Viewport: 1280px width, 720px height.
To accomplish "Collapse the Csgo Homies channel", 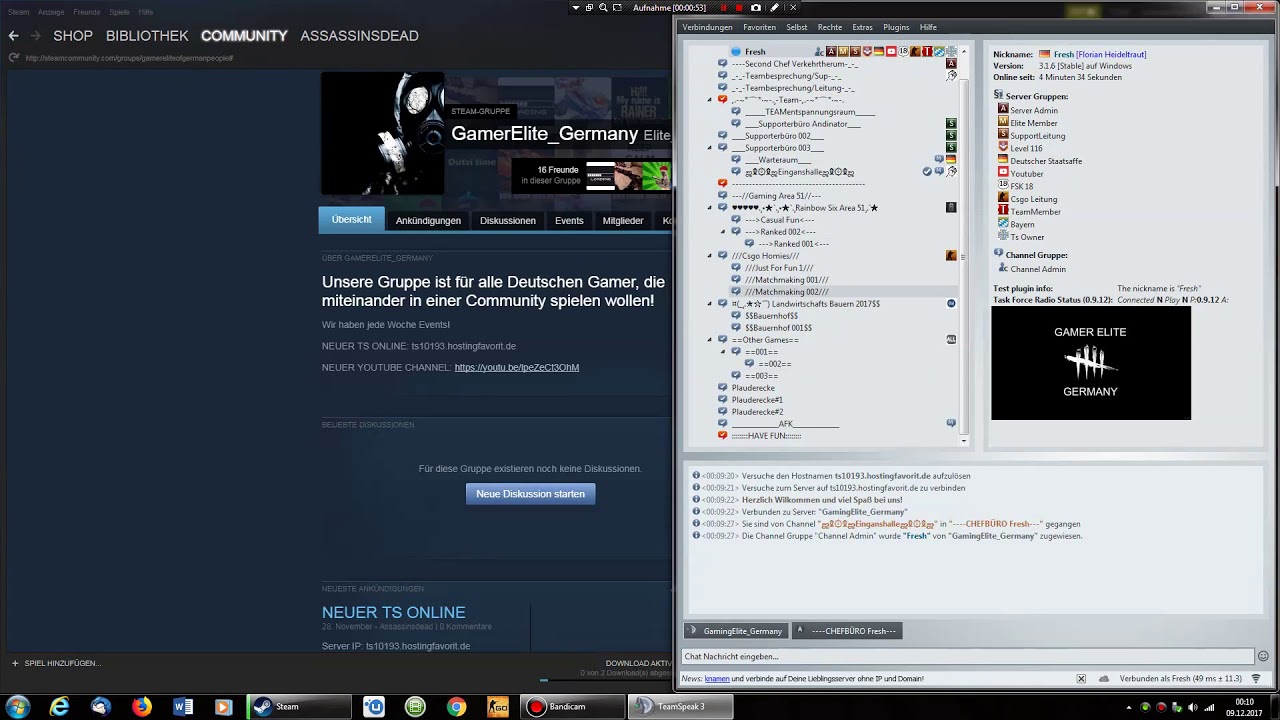I will [710, 256].
